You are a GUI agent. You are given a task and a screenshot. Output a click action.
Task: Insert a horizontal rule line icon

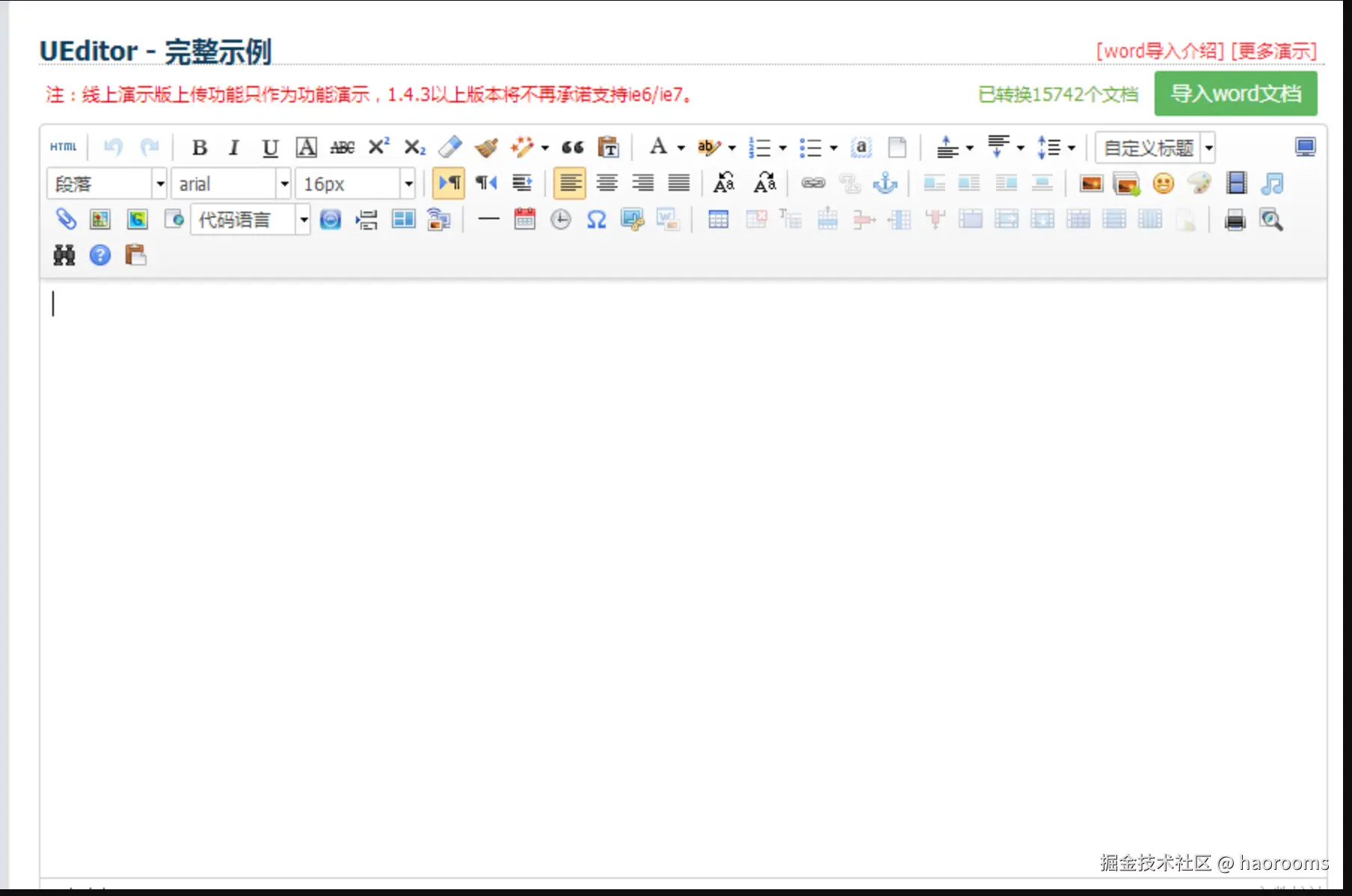click(x=489, y=219)
